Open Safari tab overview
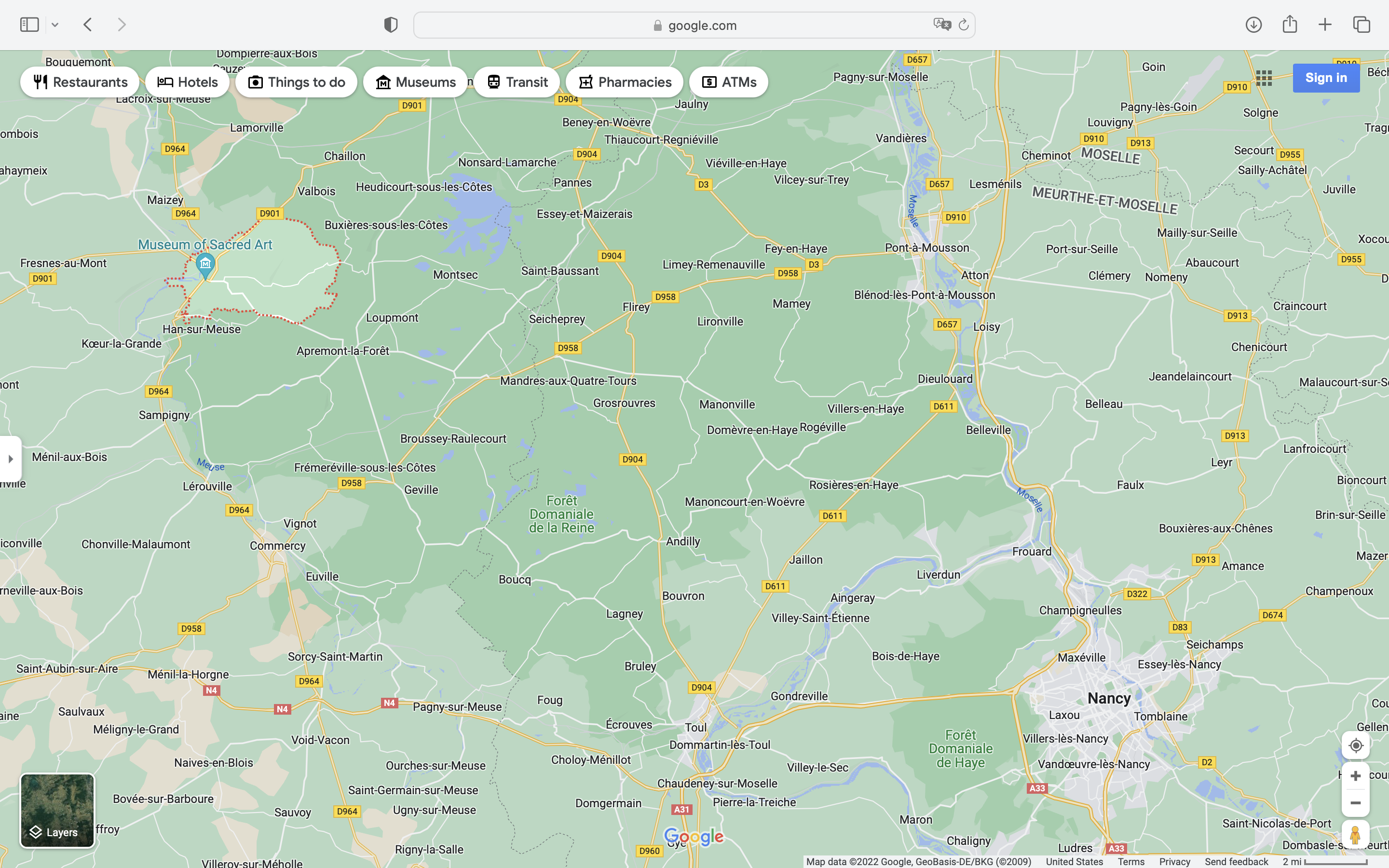Image resolution: width=1389 pixels, height=868 pixels. [1362, 25]
